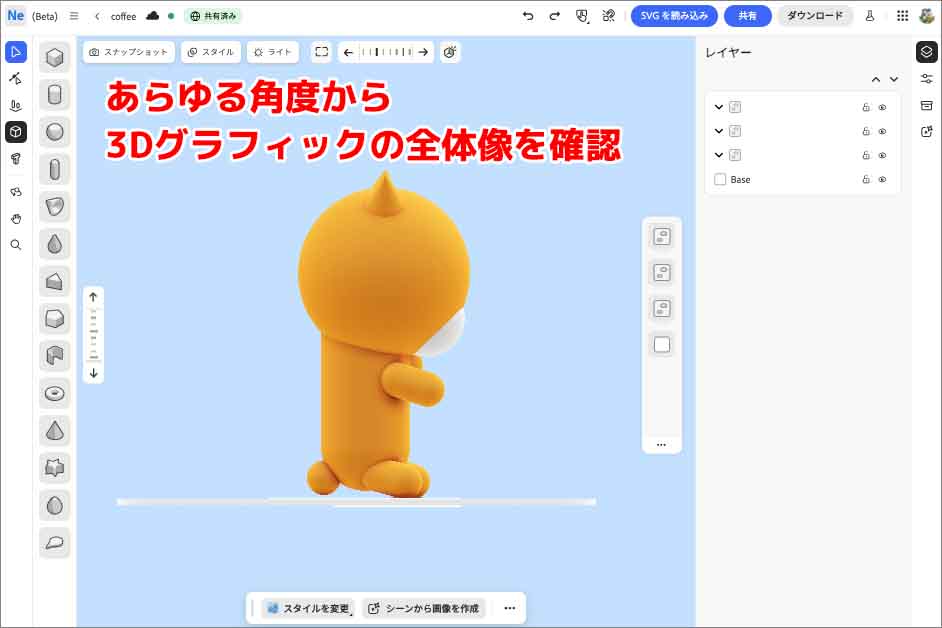Click シーンから画像を作成 button
The image size is (942, 628).
(x=424, y=608)
